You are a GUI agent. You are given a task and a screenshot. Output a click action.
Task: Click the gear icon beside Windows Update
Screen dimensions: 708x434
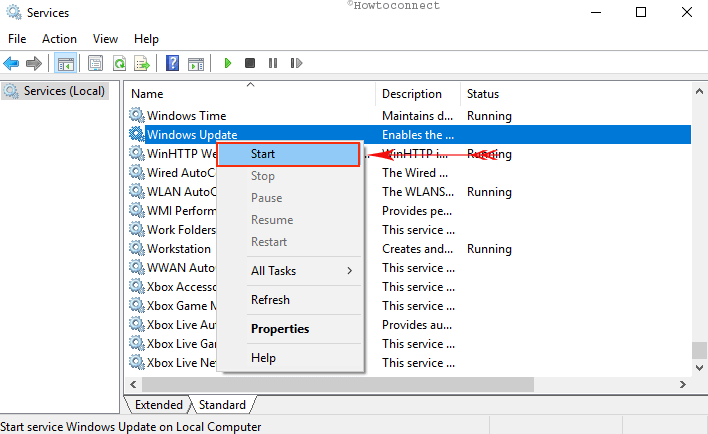tap(136, 134)
